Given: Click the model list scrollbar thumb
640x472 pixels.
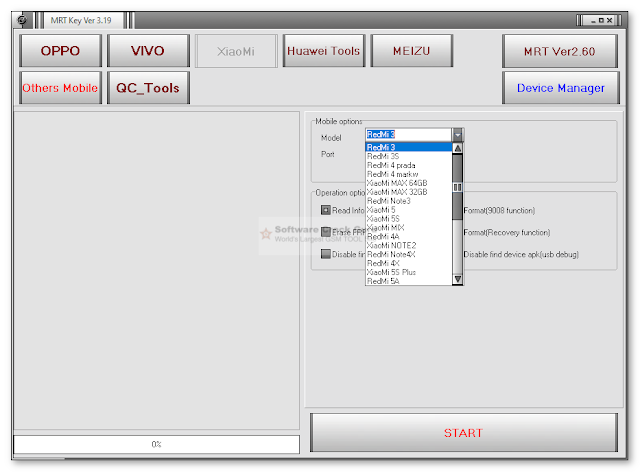Looking at the screenshot, I should pos(458,187).
